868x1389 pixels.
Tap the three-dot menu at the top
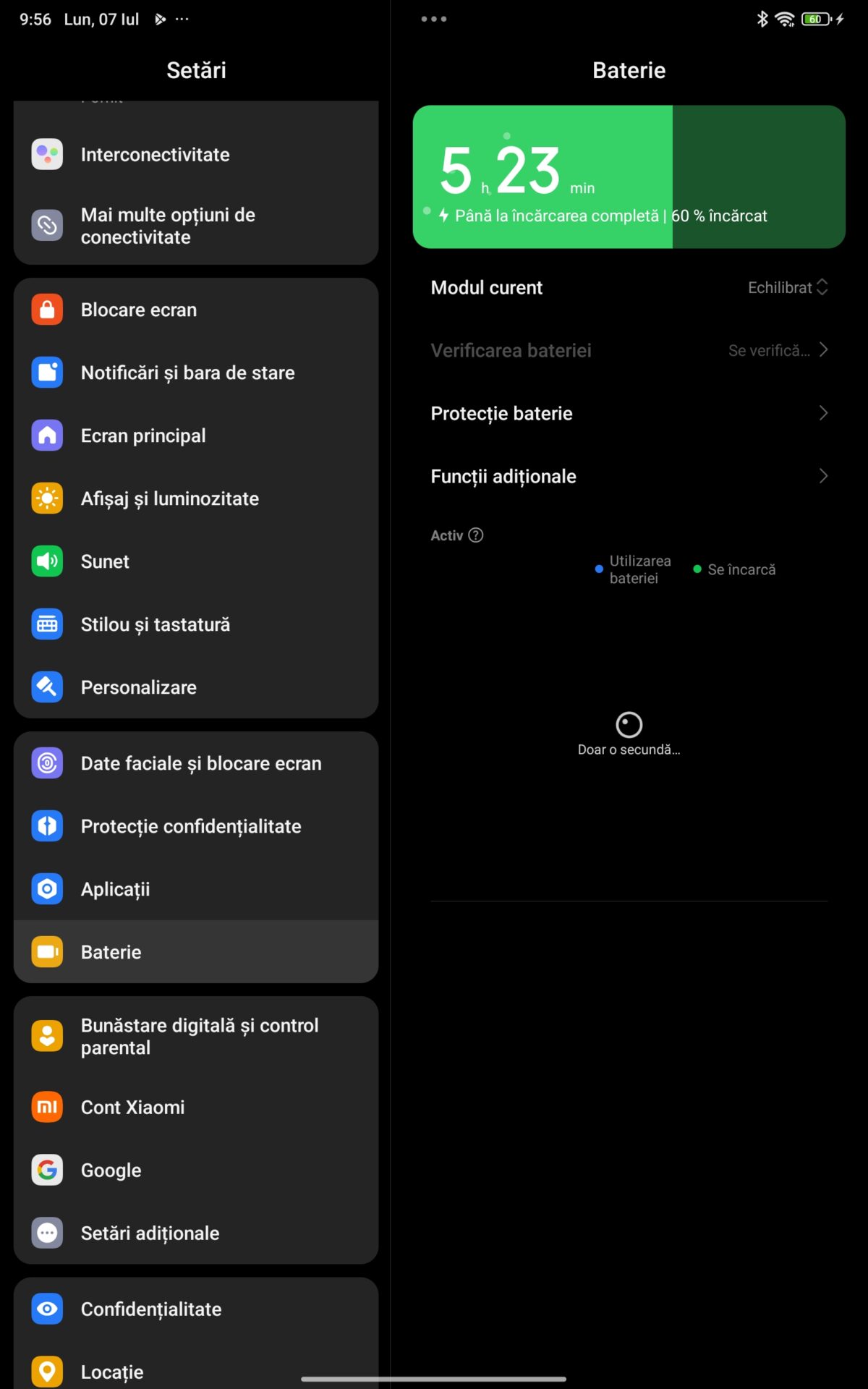coord(434,19)
